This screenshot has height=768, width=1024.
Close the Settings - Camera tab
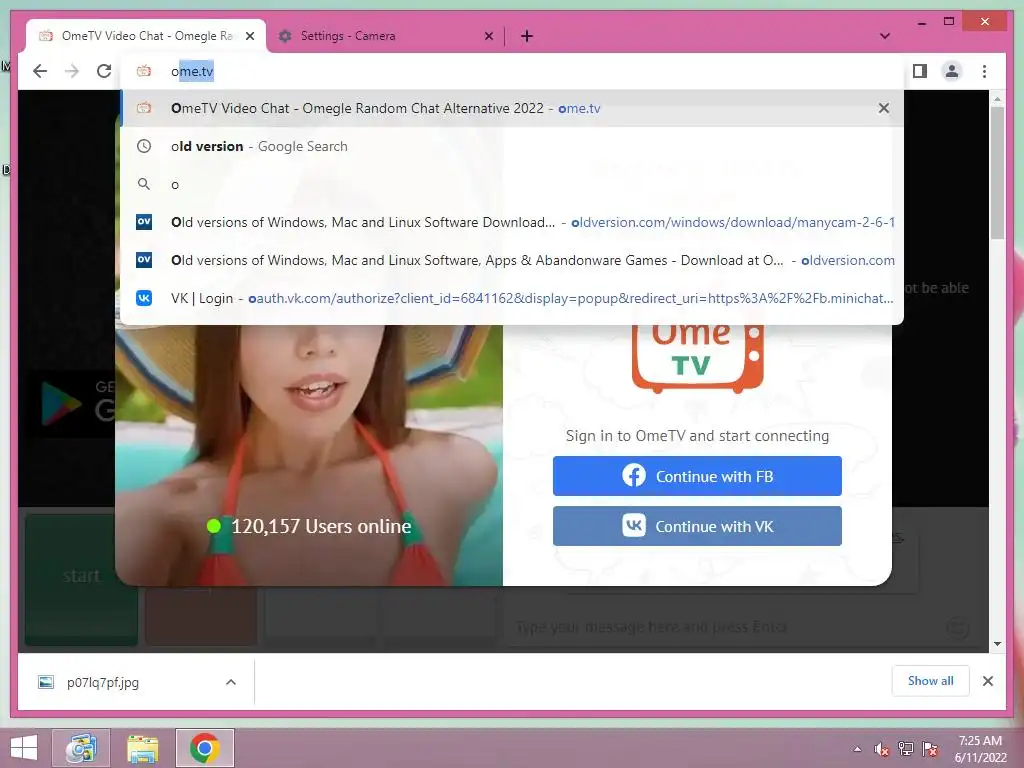pos(488,36)
